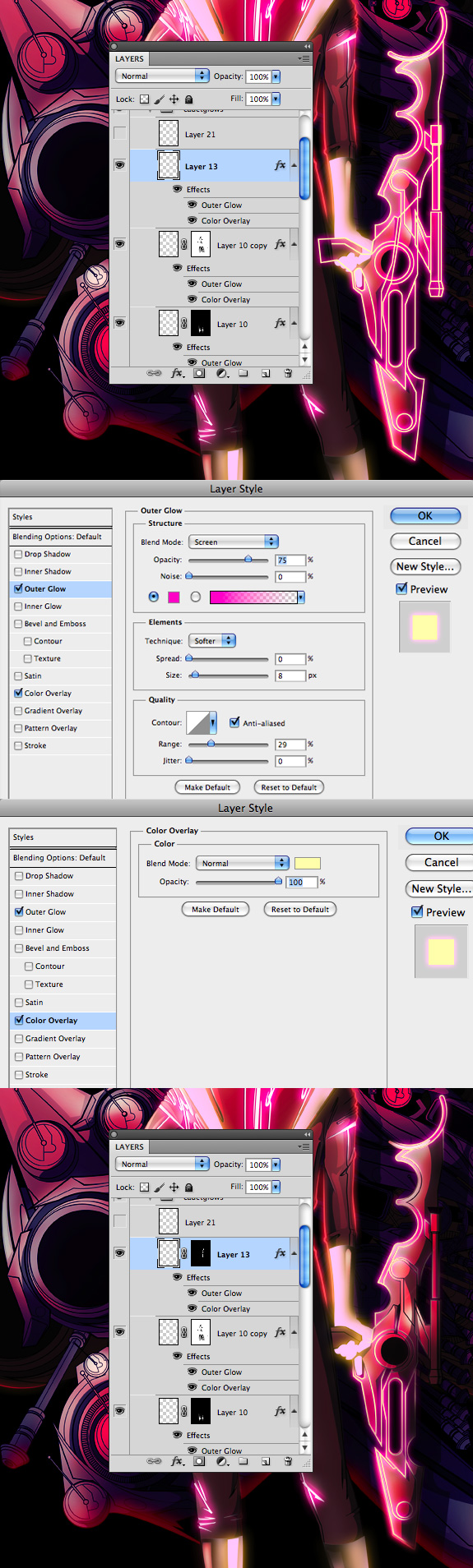473x1568 pixels.
Task: Click the magenta glow color swatch
Action: click(x=174, y=597)
